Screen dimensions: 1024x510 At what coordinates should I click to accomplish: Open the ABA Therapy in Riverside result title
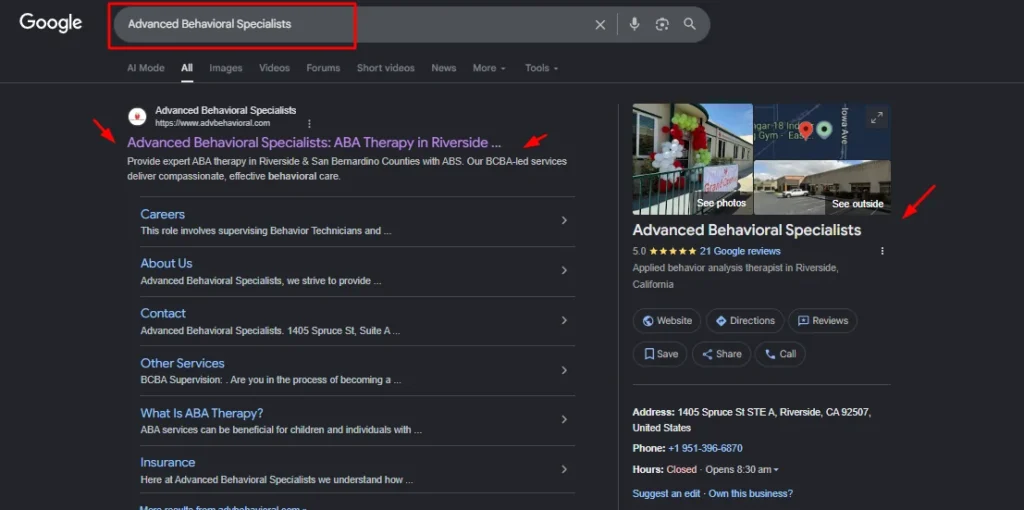pos(314,142)
